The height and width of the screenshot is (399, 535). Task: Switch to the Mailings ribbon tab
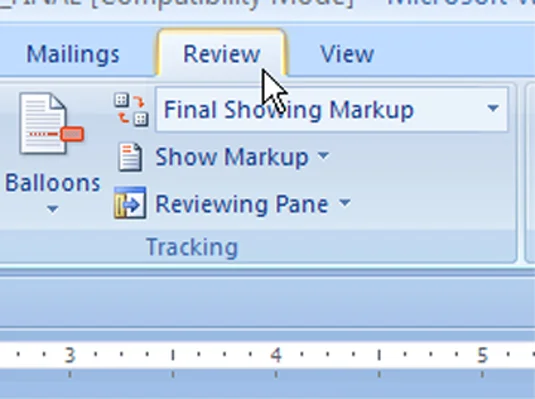[73, 54]
